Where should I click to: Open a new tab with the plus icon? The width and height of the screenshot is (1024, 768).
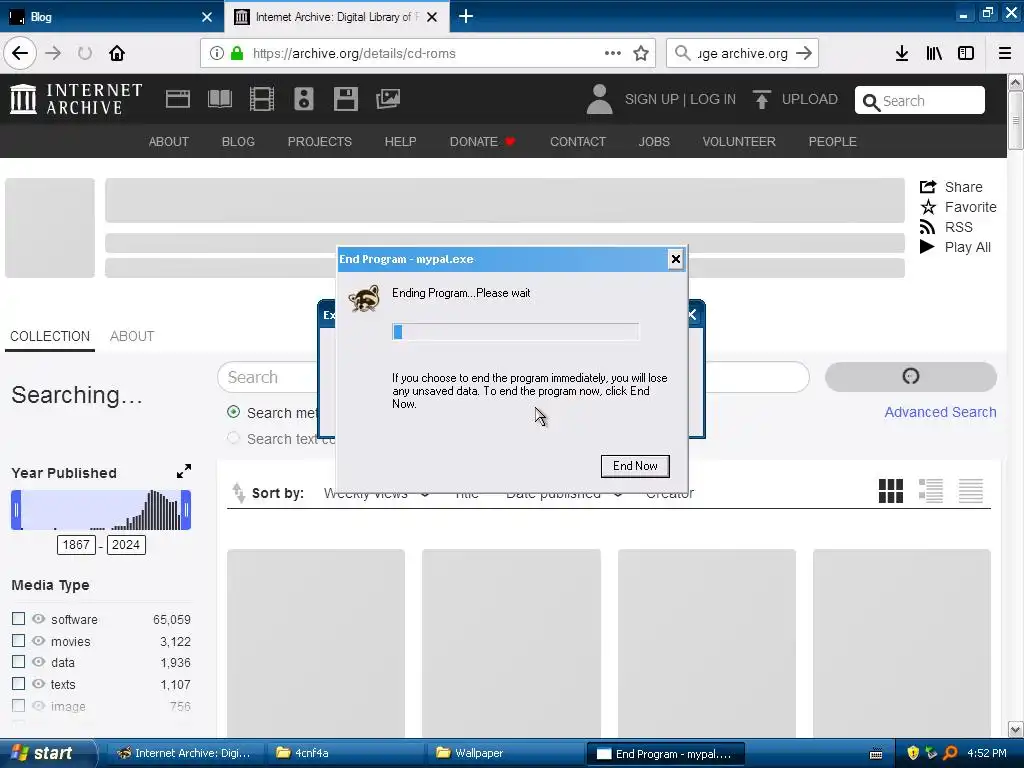(466, 16)
